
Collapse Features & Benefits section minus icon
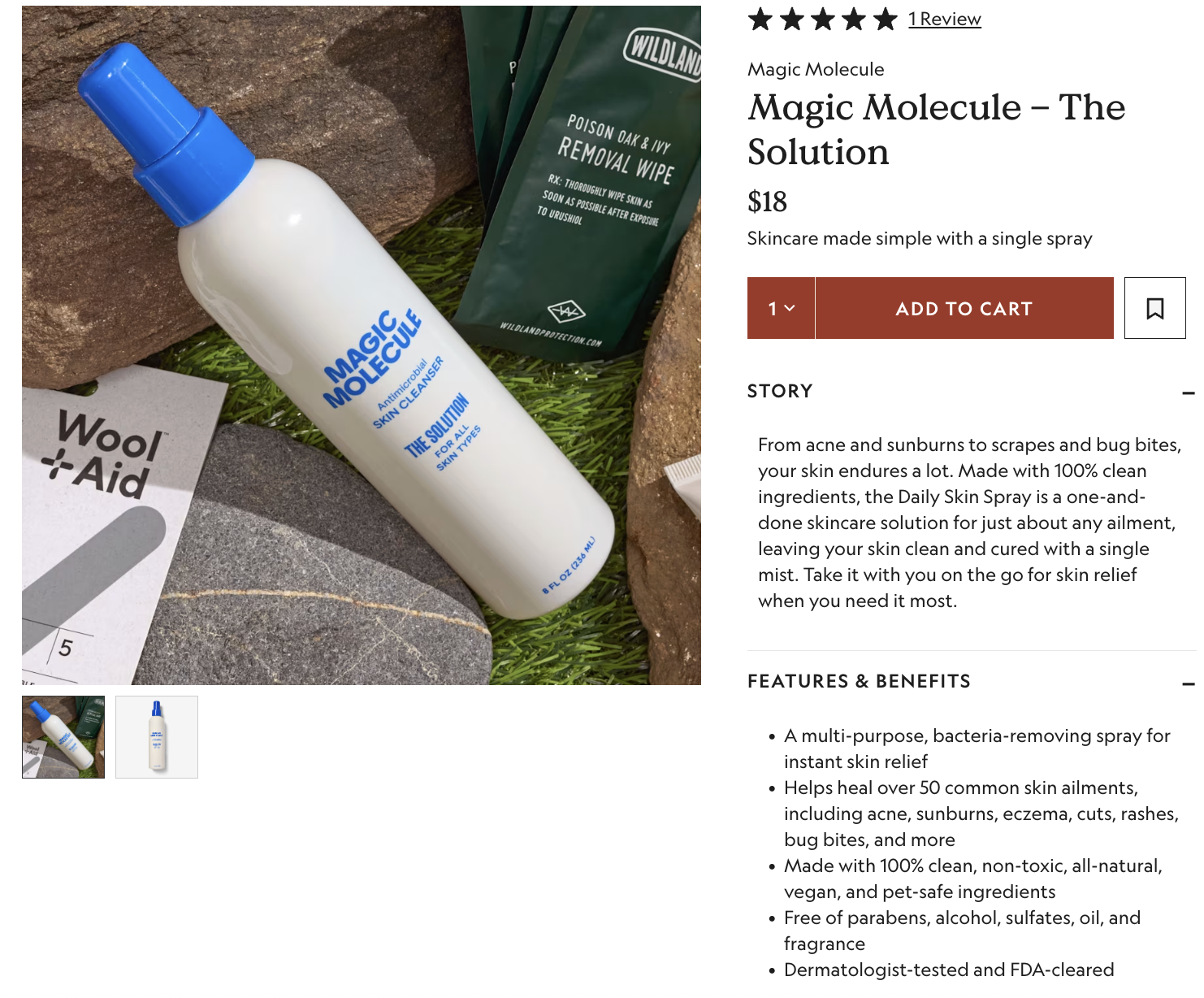point(1189,684)
